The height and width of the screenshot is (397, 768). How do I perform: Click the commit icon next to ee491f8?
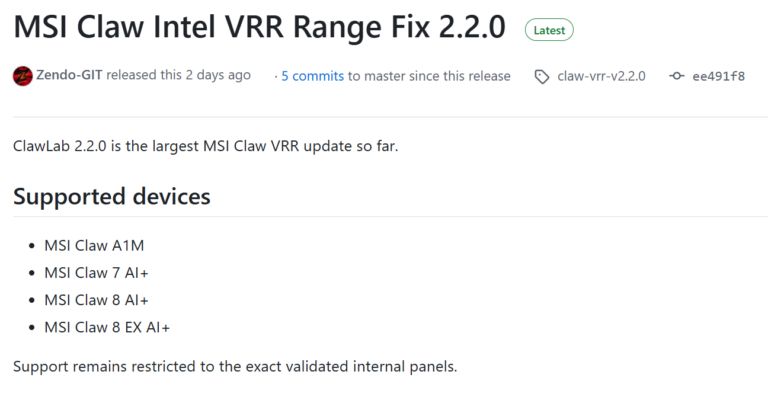(676, 76)
